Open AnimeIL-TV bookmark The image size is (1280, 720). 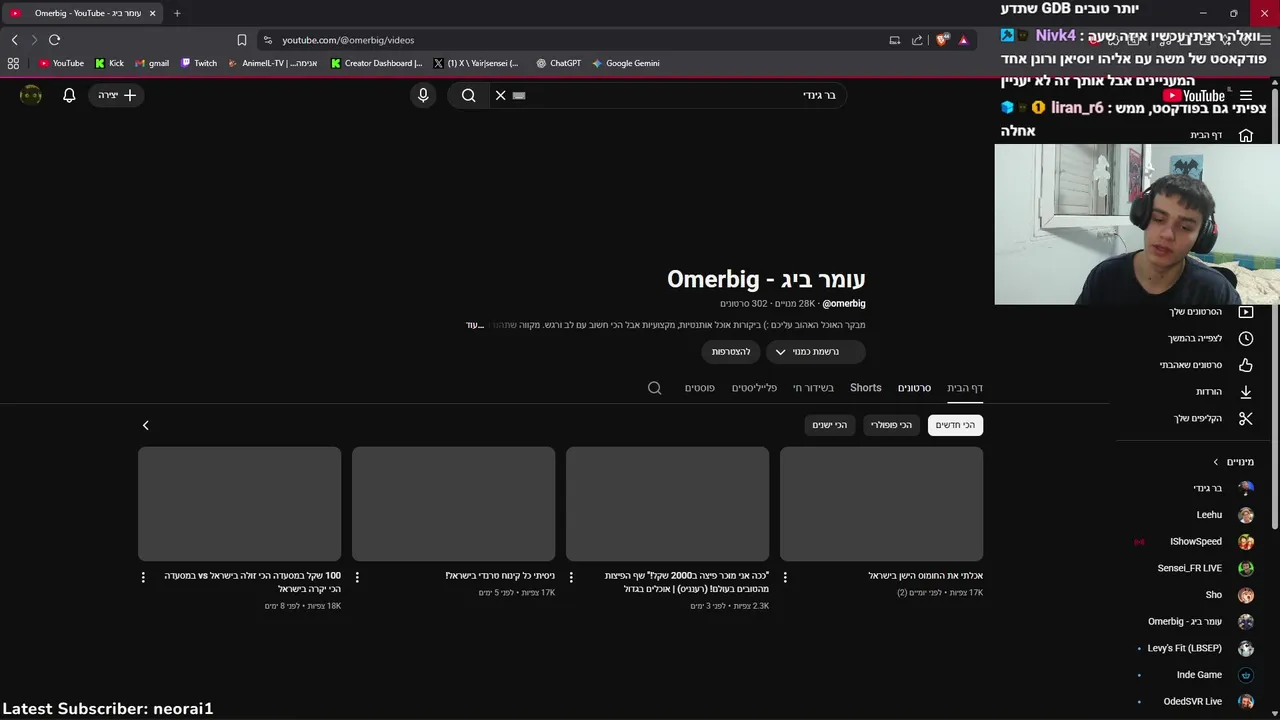click(273, 63)
